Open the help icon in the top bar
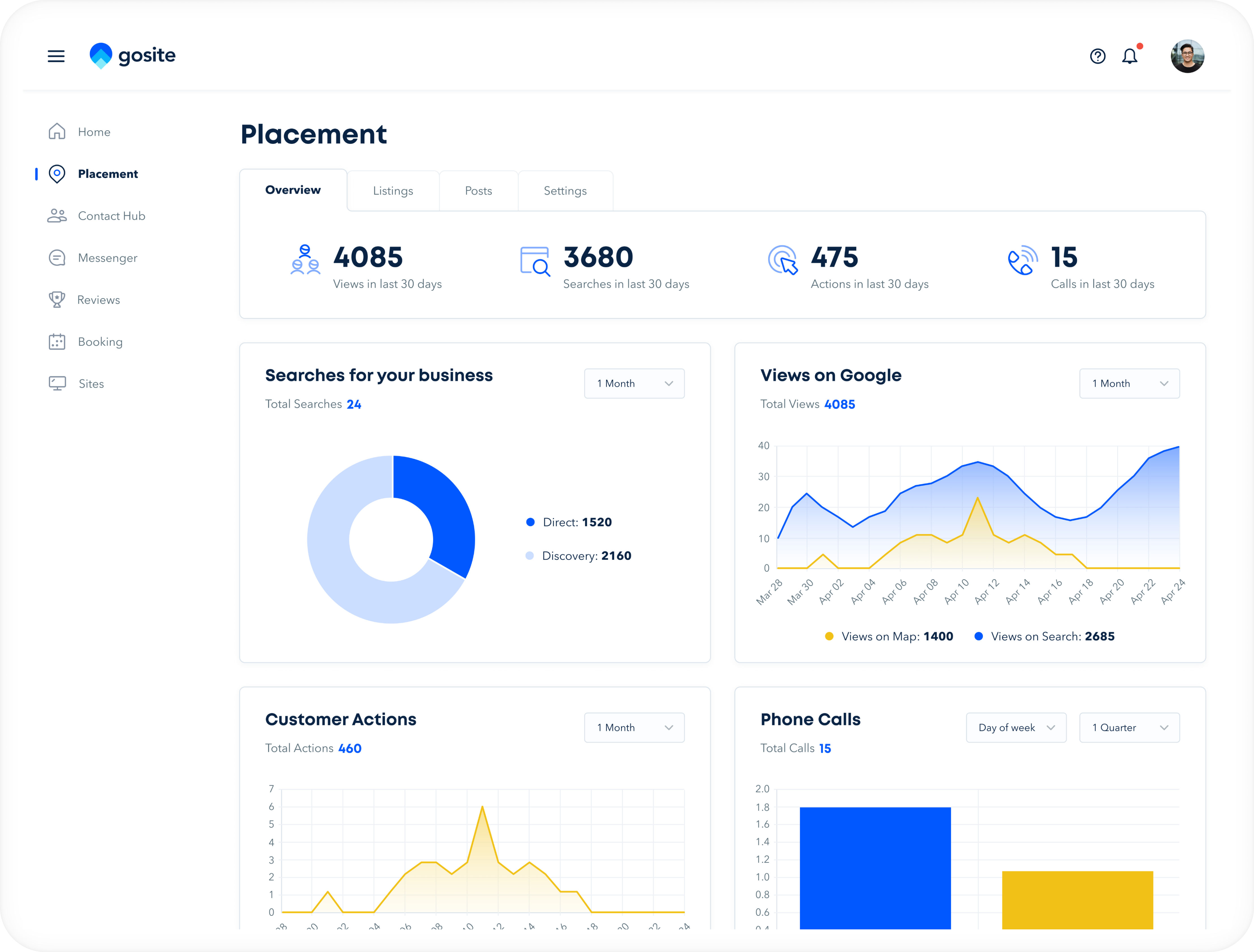 1098,56
